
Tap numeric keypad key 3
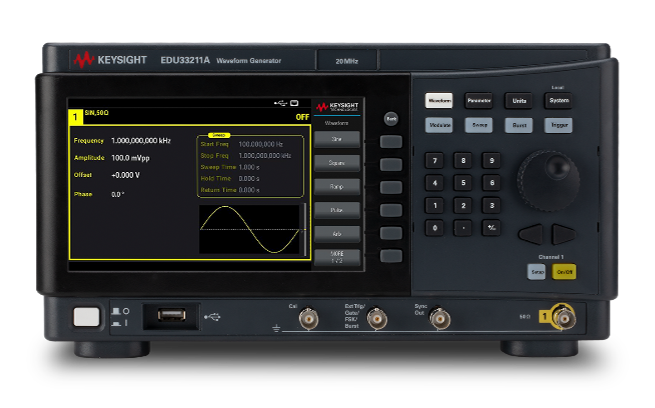[x=492, y=205]
